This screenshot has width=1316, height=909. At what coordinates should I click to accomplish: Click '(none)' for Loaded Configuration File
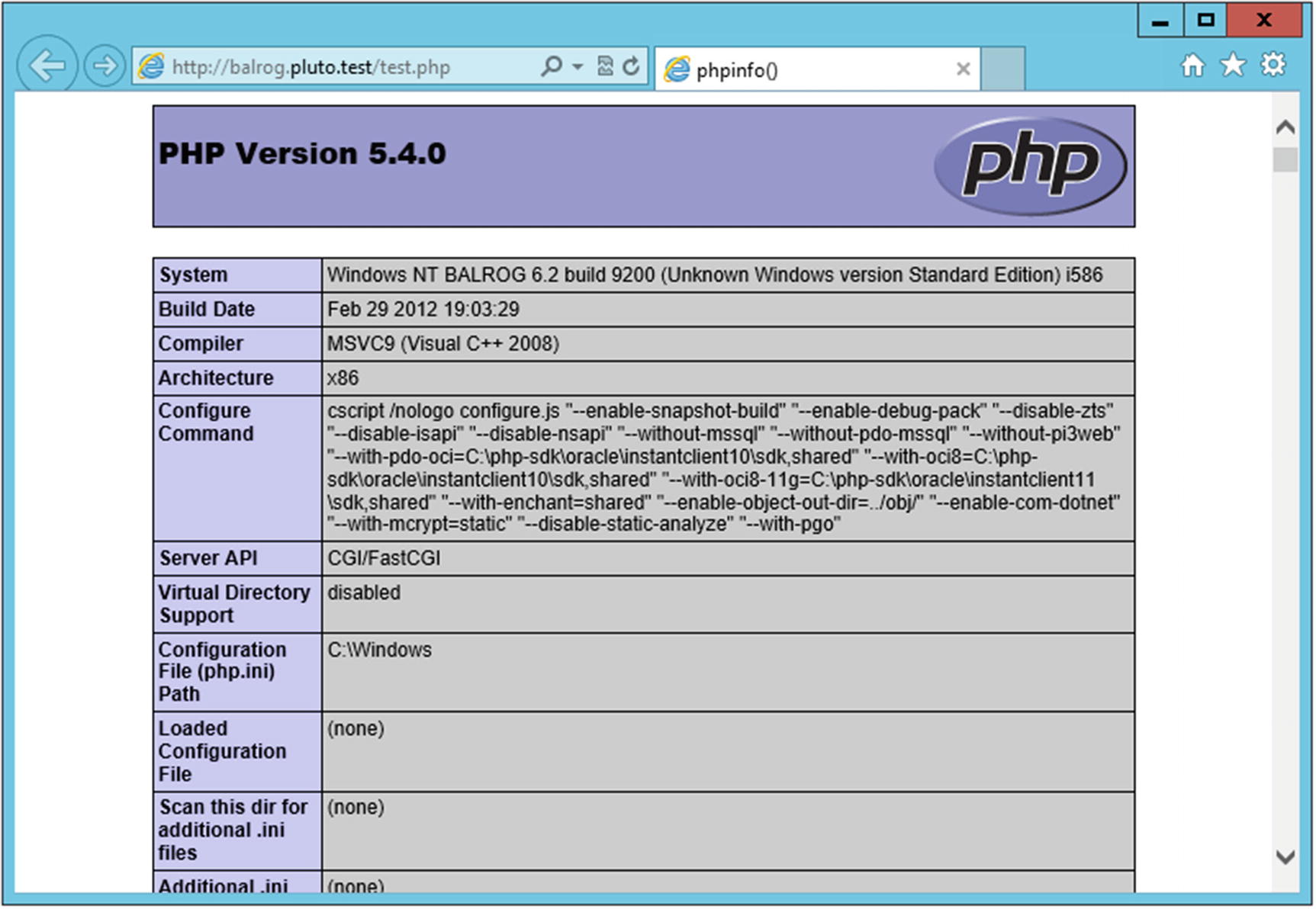tap(356, 728)
